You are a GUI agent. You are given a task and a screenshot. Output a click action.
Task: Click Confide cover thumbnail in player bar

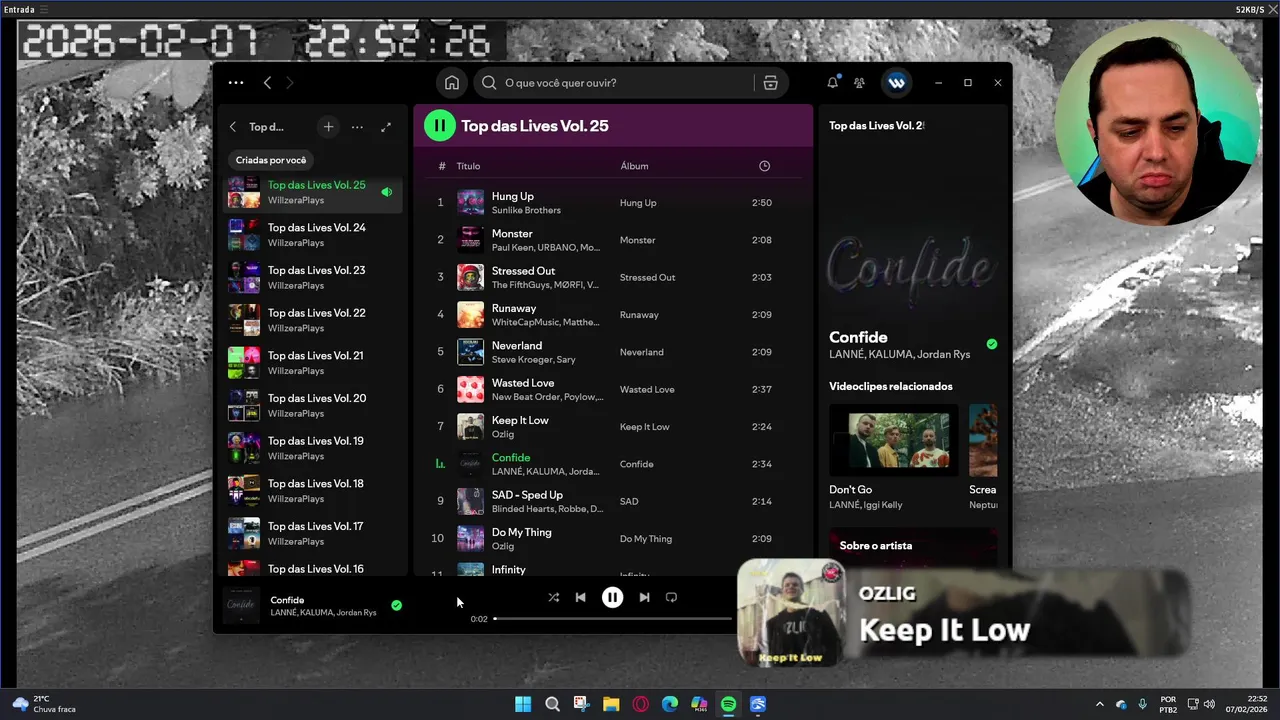[241, 605]
